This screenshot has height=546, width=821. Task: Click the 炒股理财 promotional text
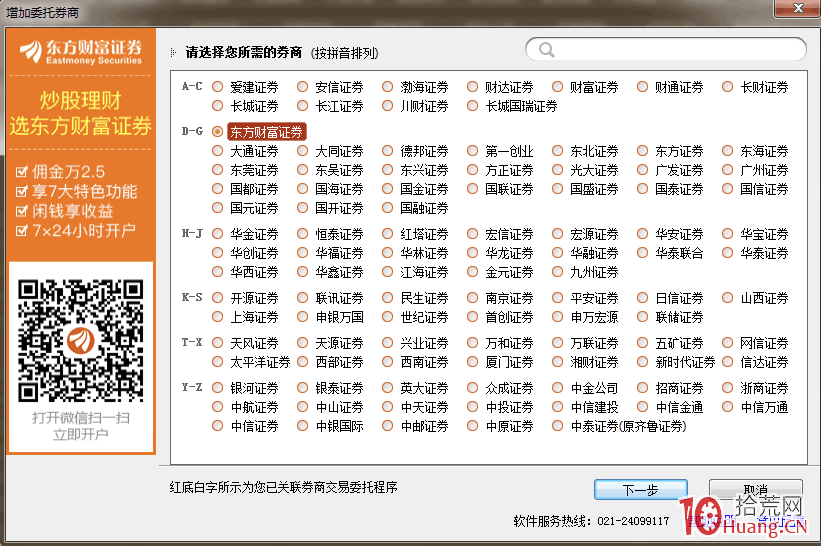pos(80,101)
